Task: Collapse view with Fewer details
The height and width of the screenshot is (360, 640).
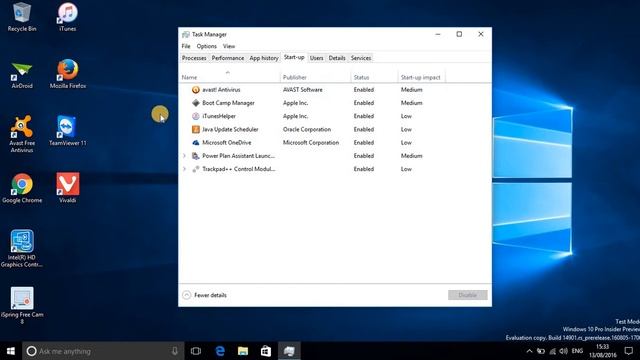Action: point(204,295)
